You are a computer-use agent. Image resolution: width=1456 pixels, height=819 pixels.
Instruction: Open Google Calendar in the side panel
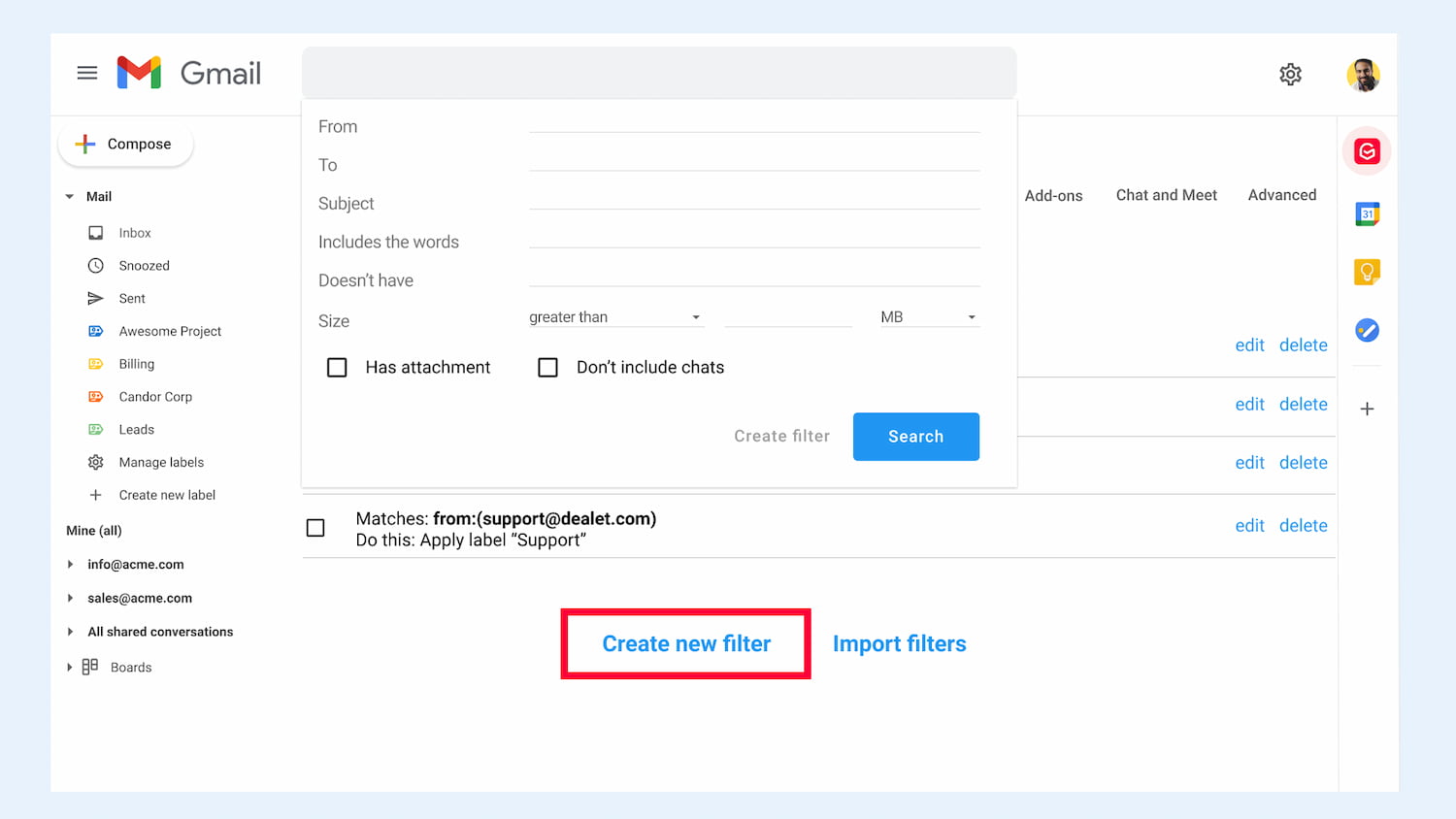click(x=1367, y=213)
